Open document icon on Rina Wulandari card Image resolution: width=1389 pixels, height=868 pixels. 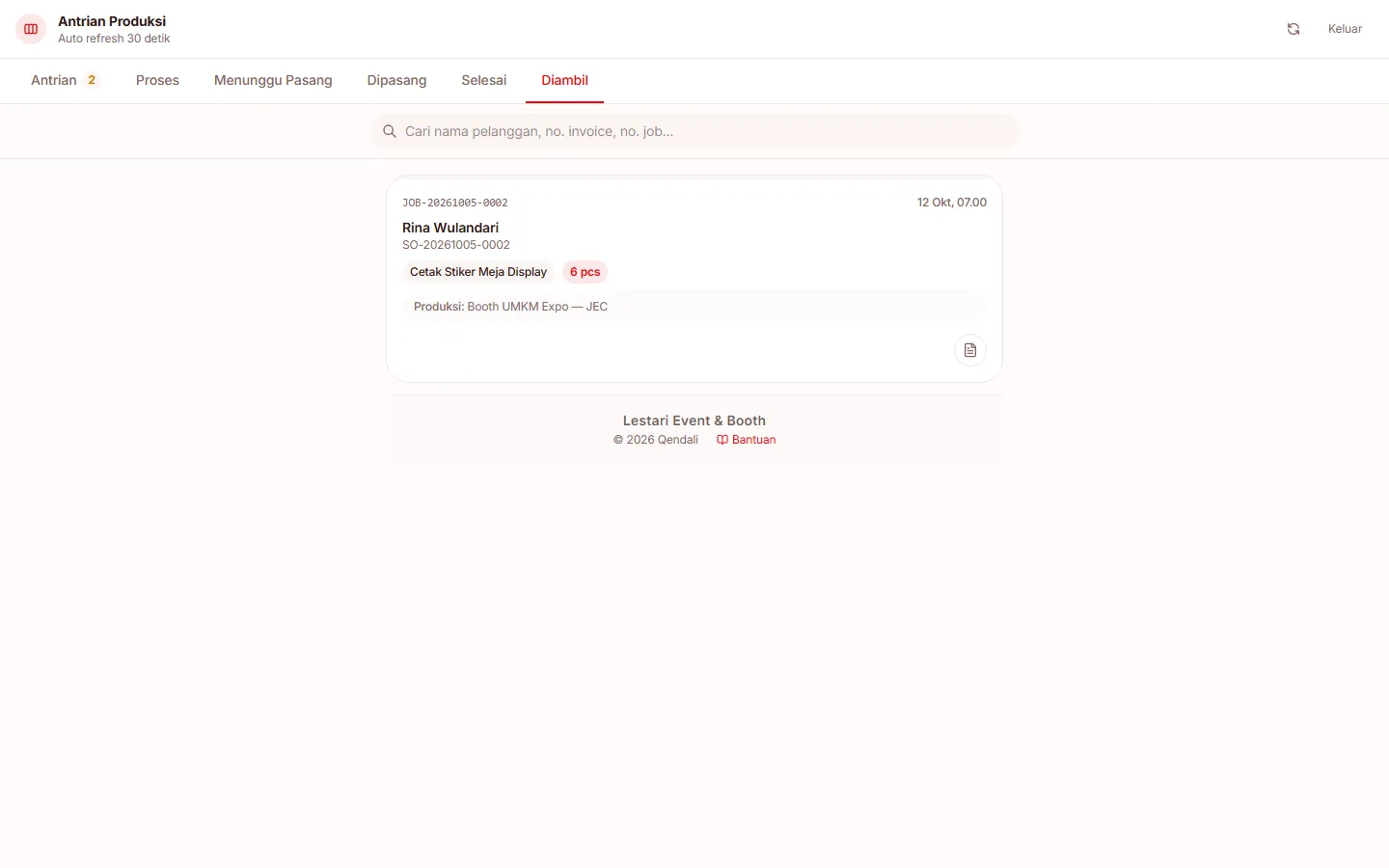(970, 350)
